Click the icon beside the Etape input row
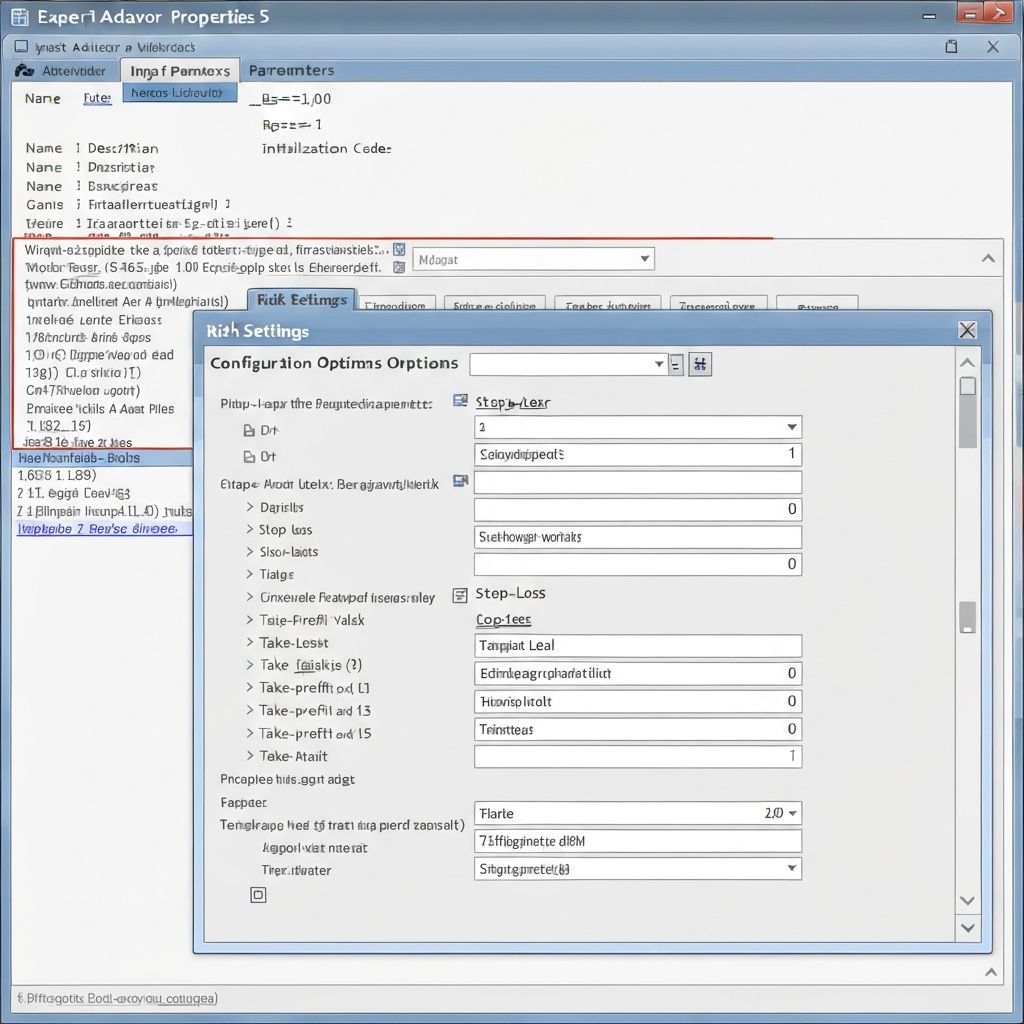The image size is (1024, 1024). pos(460,481)
